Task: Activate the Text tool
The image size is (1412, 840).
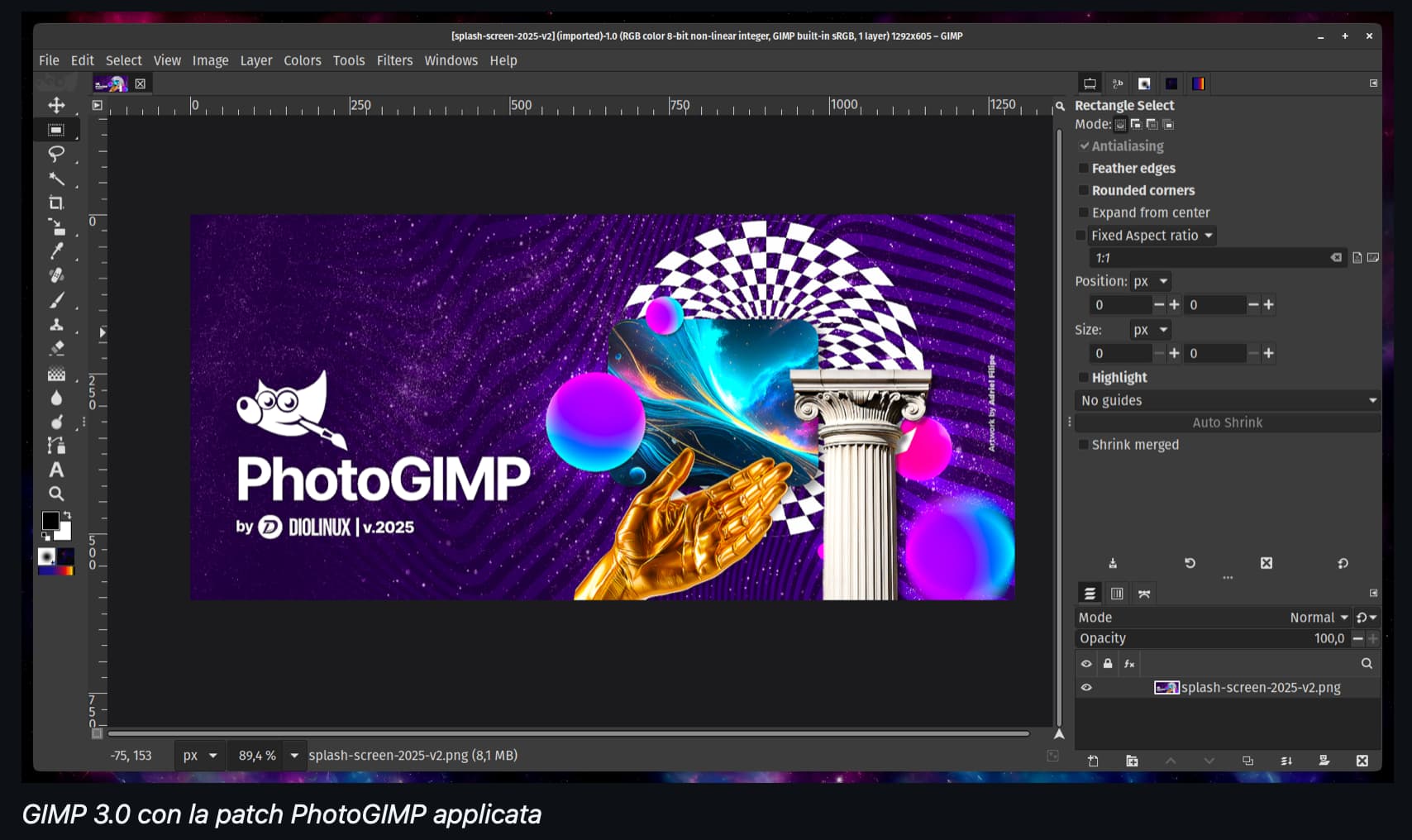Action: point(56,470)
